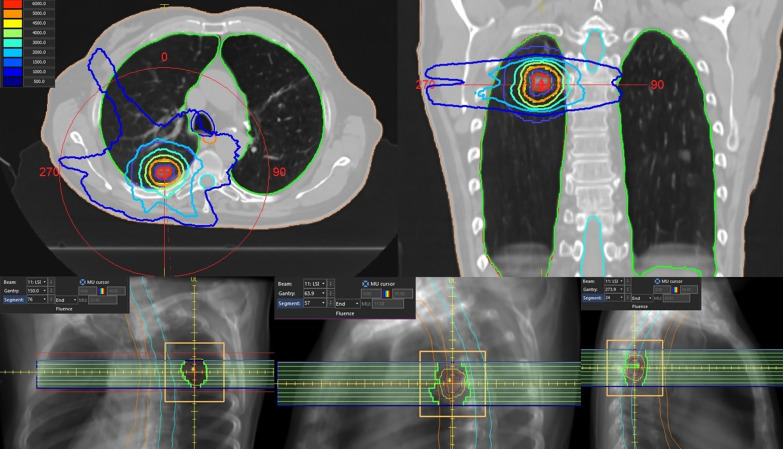
Task: Click the MU value field in middle panel
Action: (387, 303)
